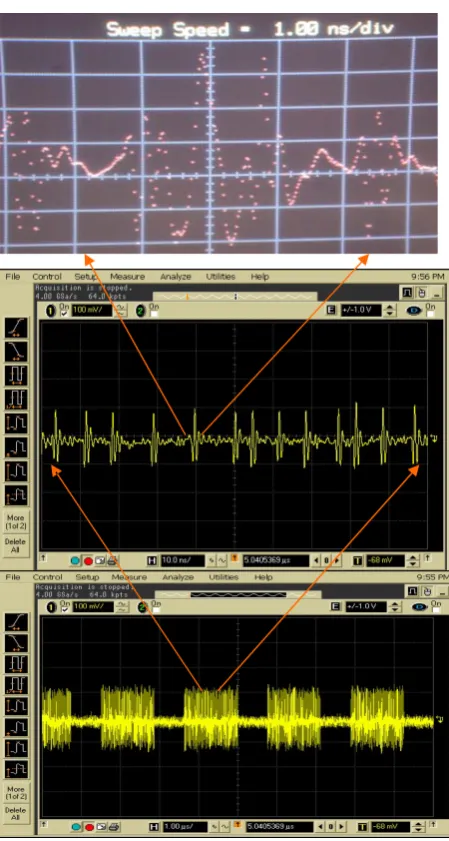Open Measure menu in 9:56 PM window
This screenshot has width=449, height=841.
[128, 277]
